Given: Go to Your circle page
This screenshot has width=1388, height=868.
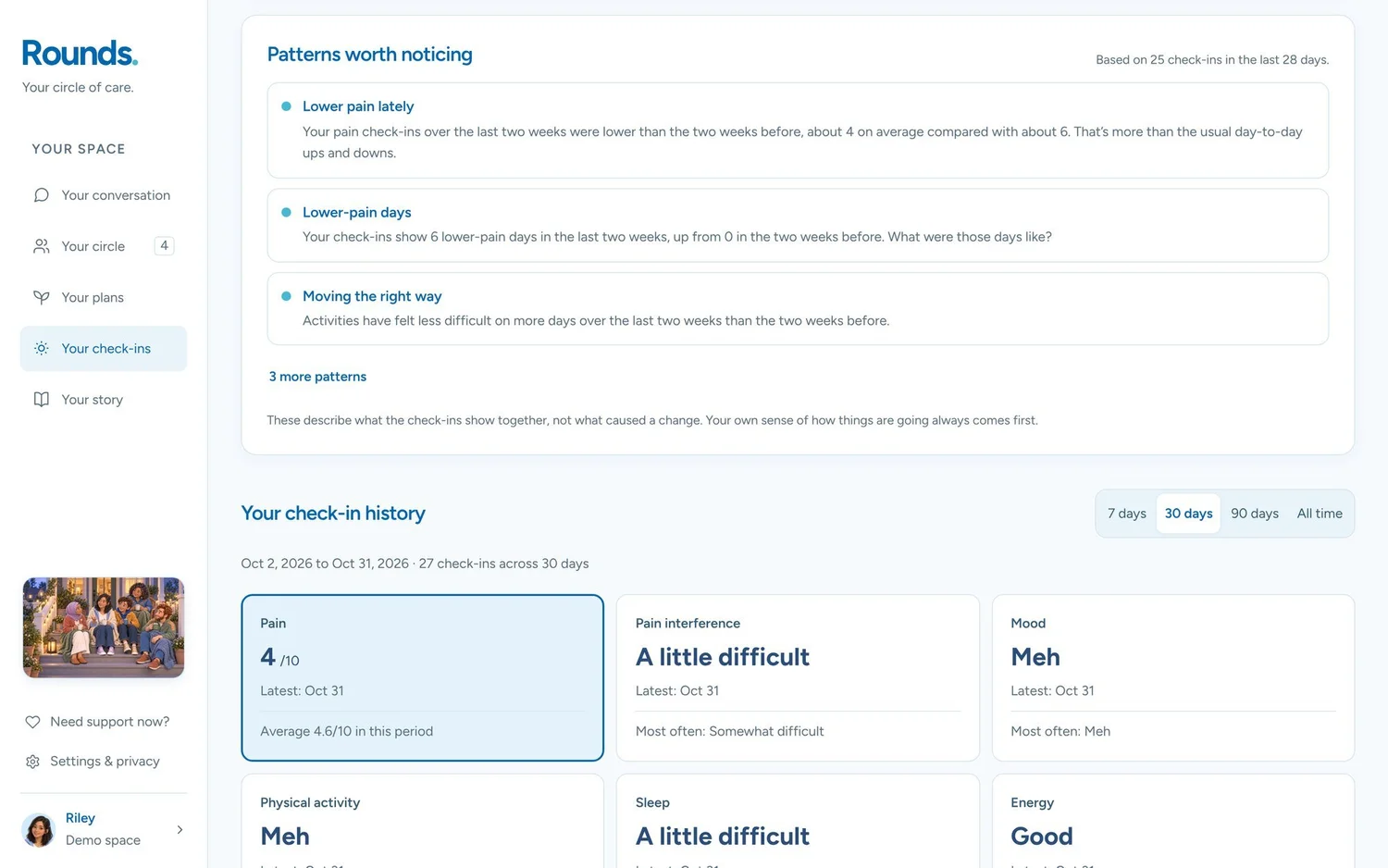Looking at the screenshot, I should 104,246.
